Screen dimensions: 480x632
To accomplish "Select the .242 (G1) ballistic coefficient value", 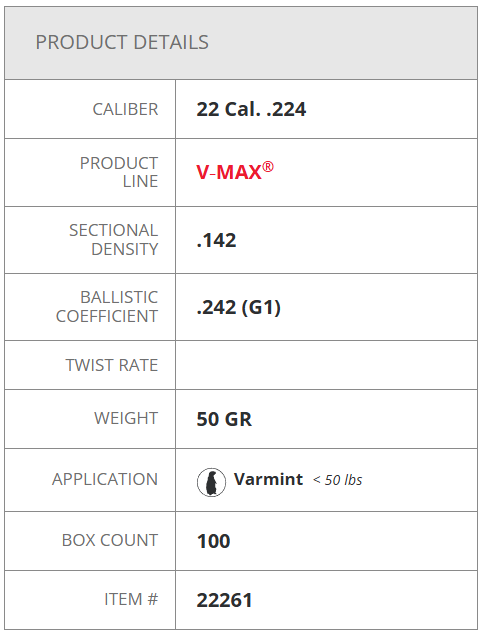I will point(239,308).
